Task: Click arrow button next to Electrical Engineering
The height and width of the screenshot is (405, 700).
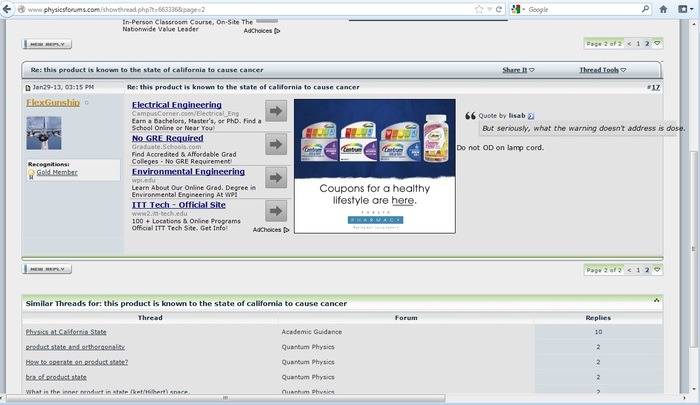Action: (276, 111)
